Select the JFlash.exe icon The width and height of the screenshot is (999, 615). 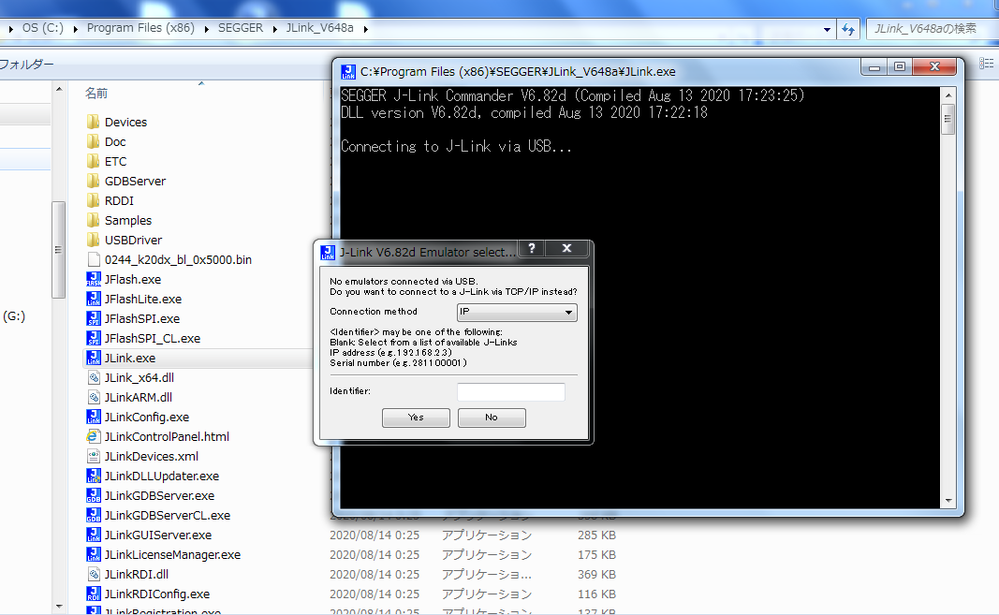point(93,279)
